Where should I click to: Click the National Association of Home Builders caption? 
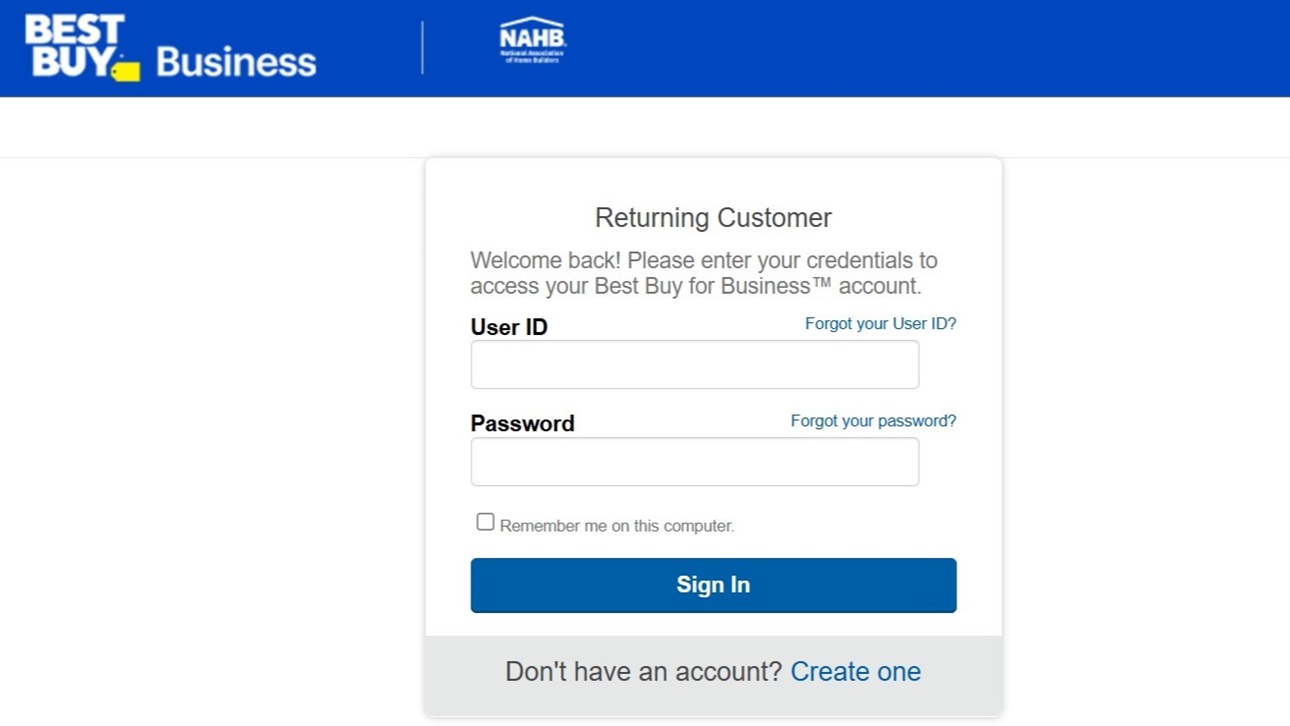point(533,58)
